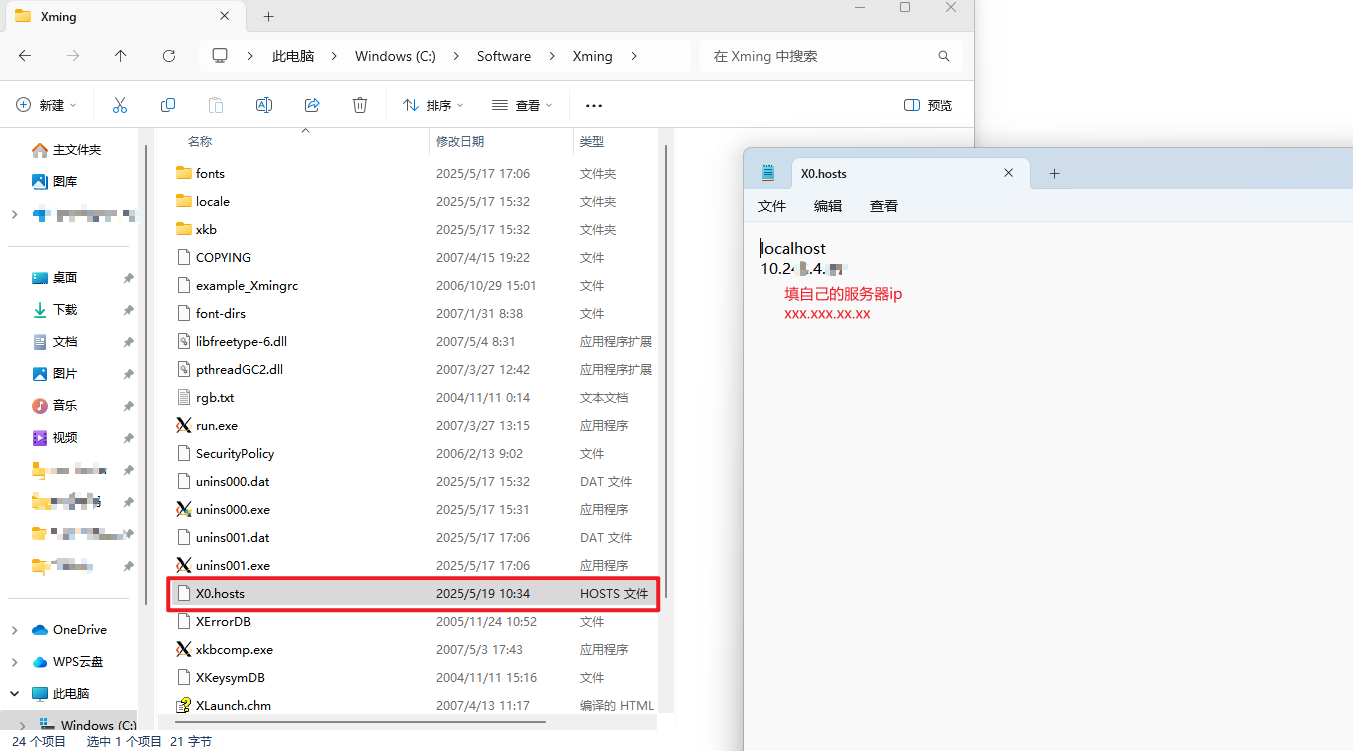1353x751 pixels.
Task: Click the Copy icon in Explorer toolbar
Action: (168, 105)
